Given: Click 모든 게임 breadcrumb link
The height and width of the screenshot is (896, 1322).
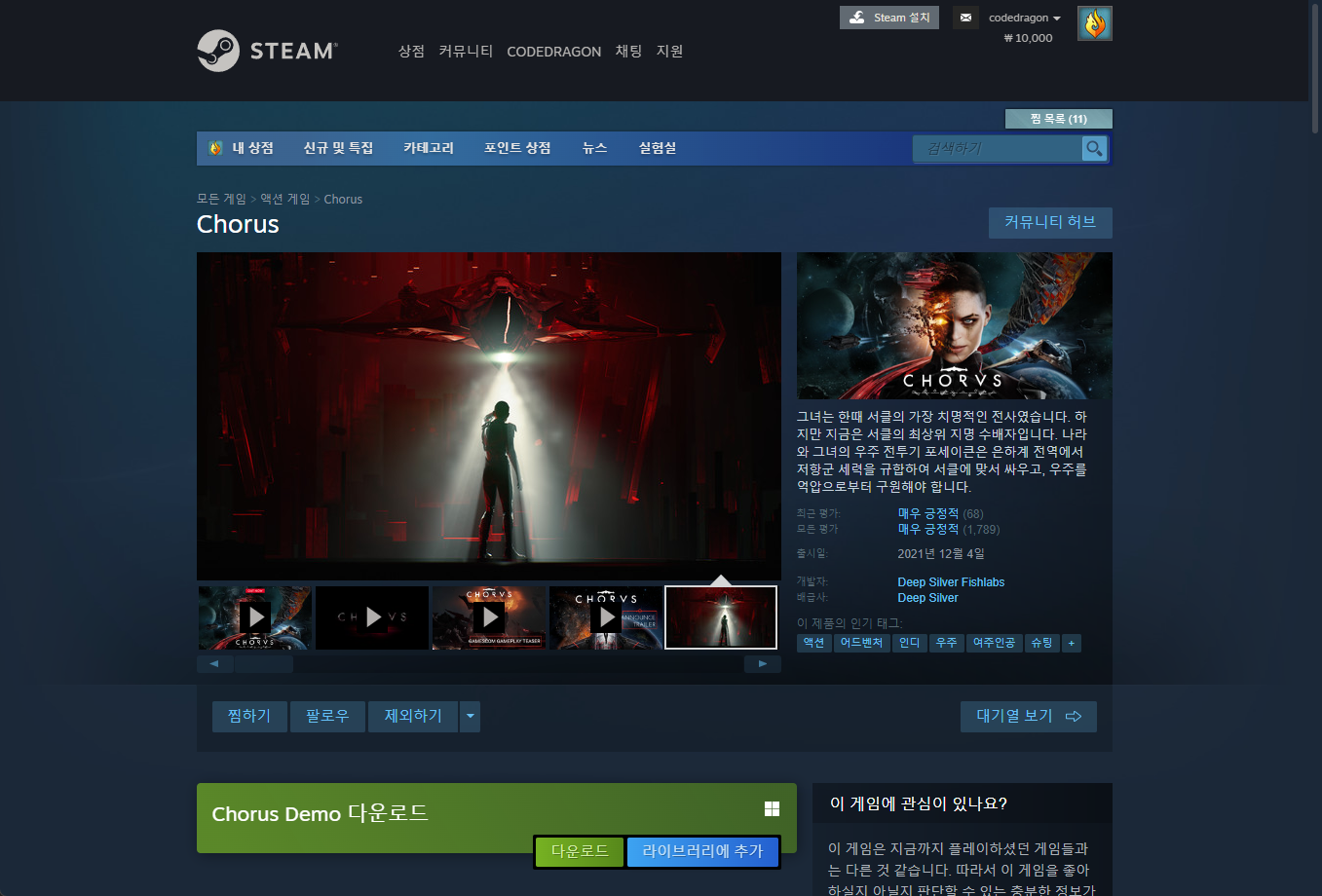Looking at the screenshot, I should 221,199.
